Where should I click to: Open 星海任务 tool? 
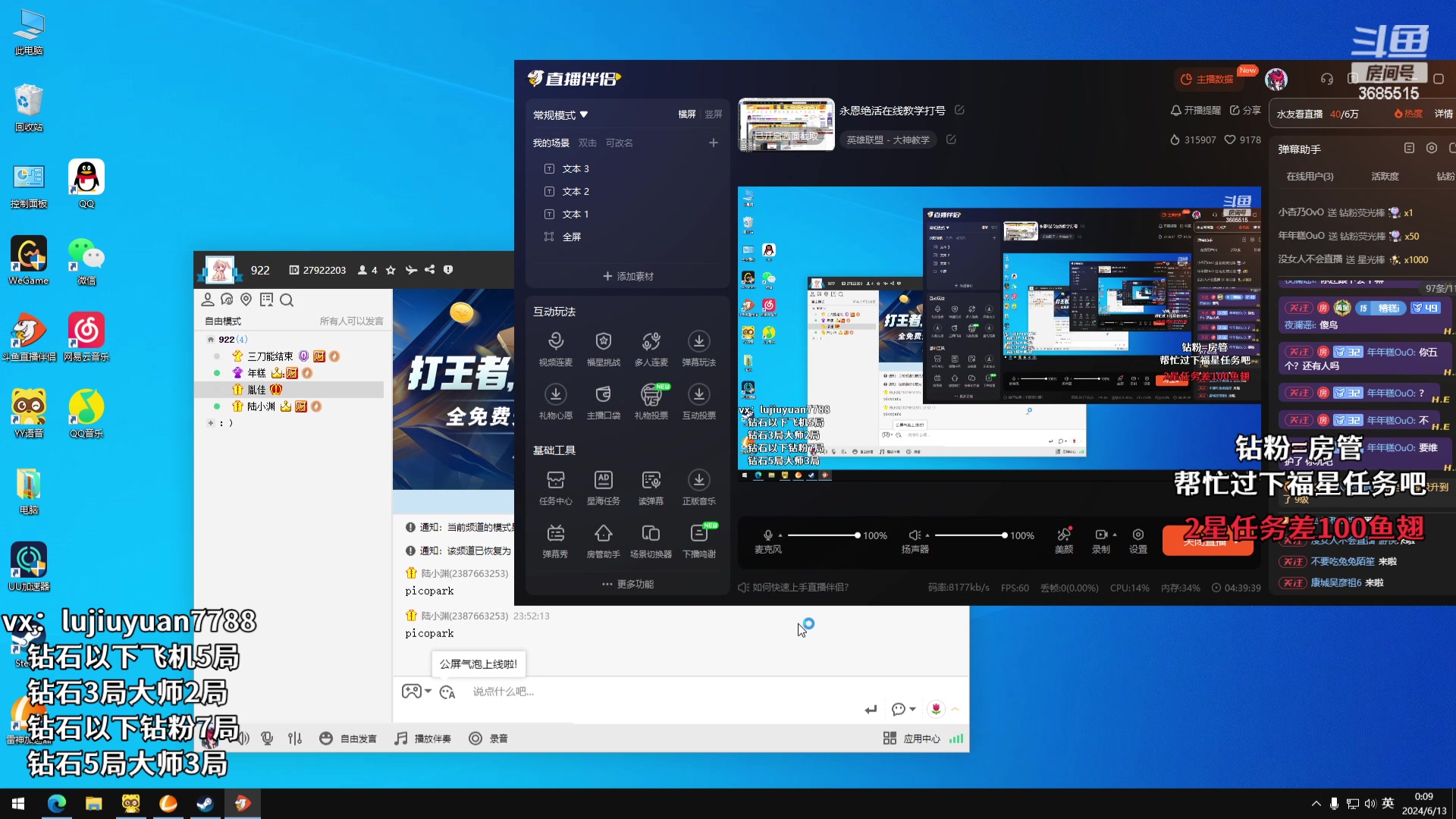point(603,488)
